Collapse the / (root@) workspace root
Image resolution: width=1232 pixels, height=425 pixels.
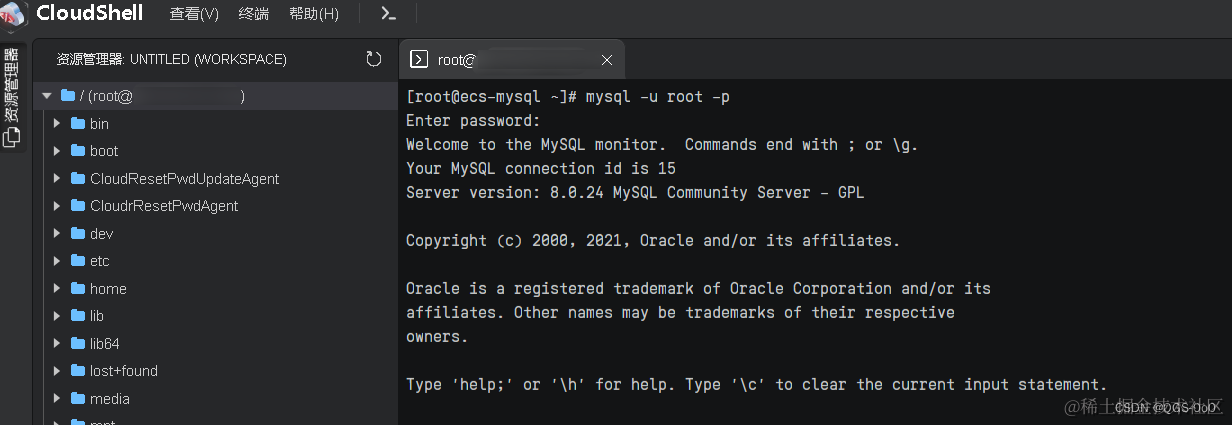46,96
